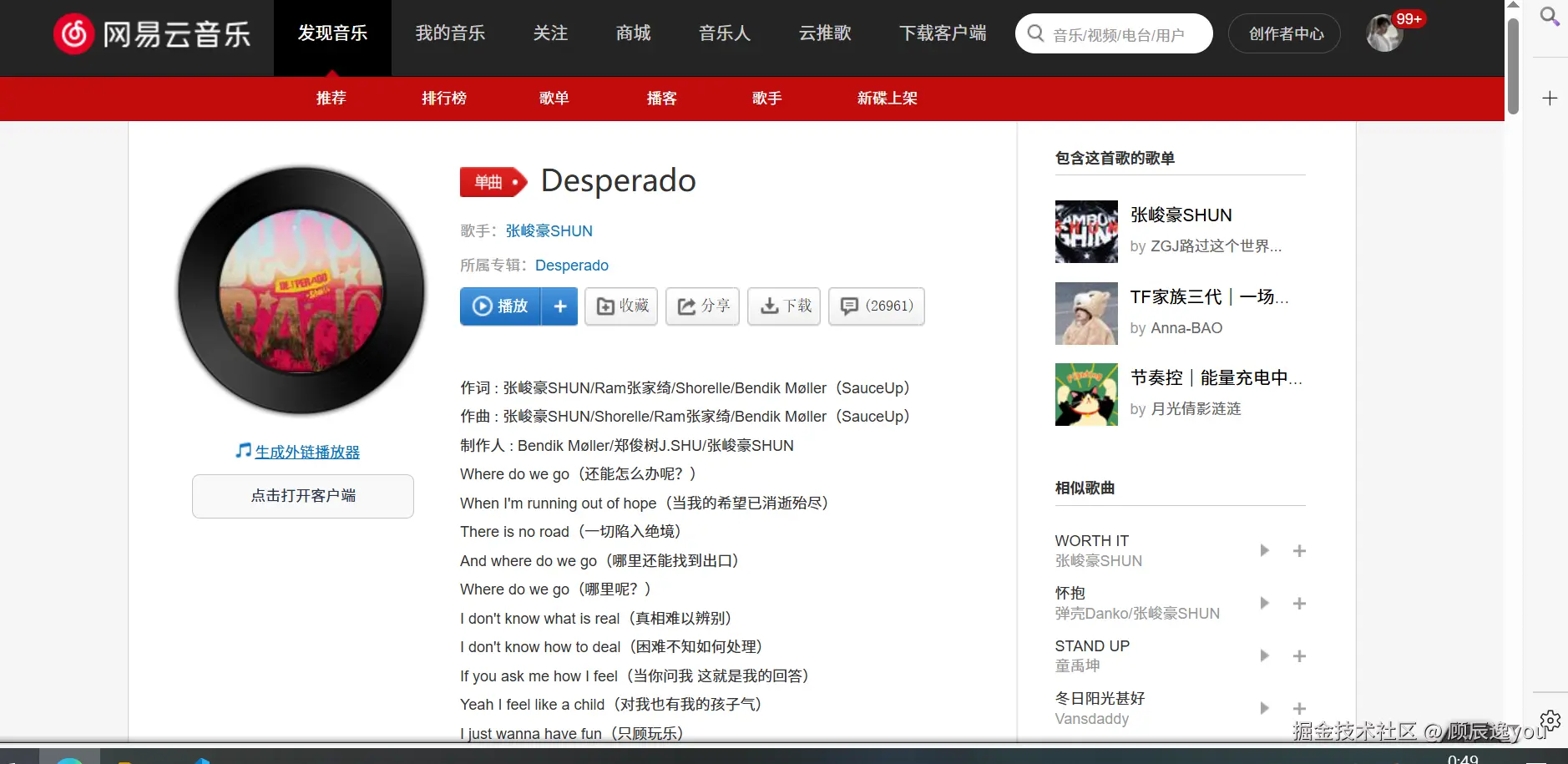Play similar song 冬日阳光甚好
The image size is (1568, 764).
click(1264, 708)
